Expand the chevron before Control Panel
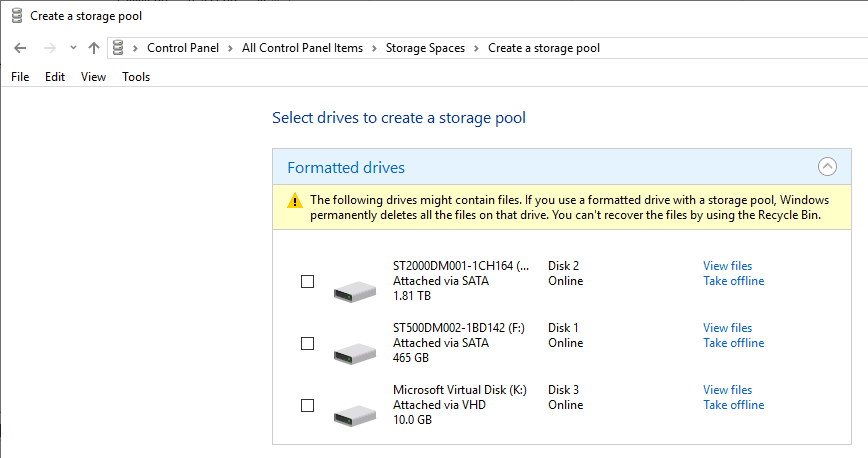The height and width of the screenshot is (458, 868). (135, 48)
